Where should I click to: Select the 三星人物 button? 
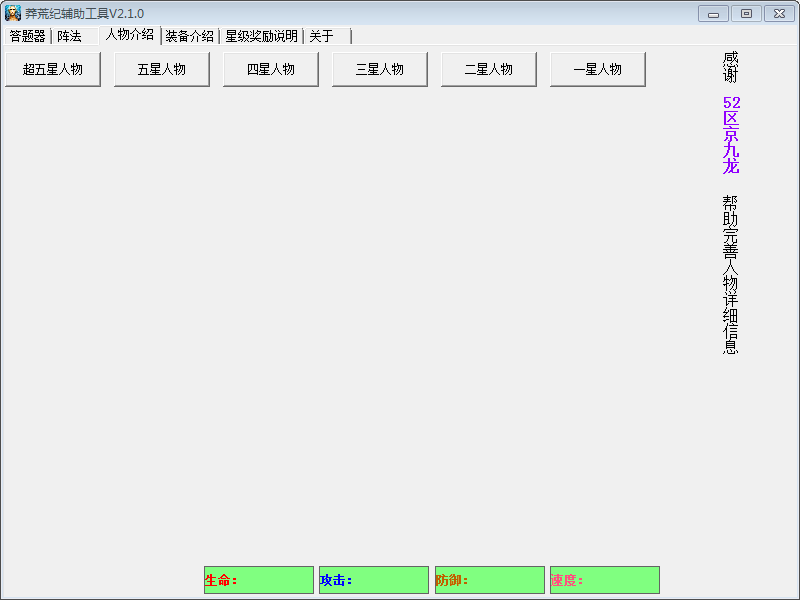[380, 69]
